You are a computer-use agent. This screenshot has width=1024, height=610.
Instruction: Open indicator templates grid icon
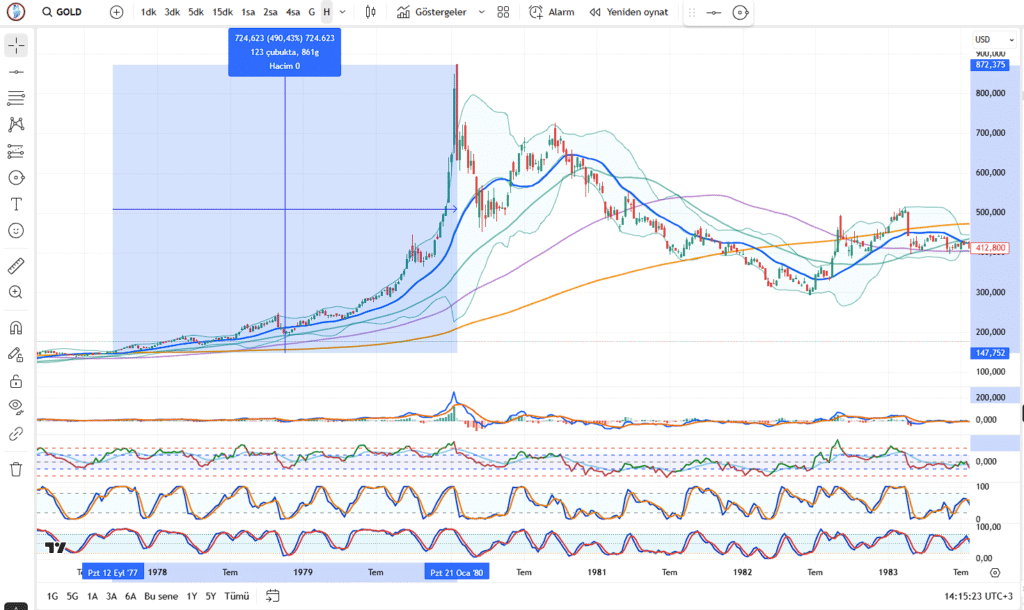(503, 12)
